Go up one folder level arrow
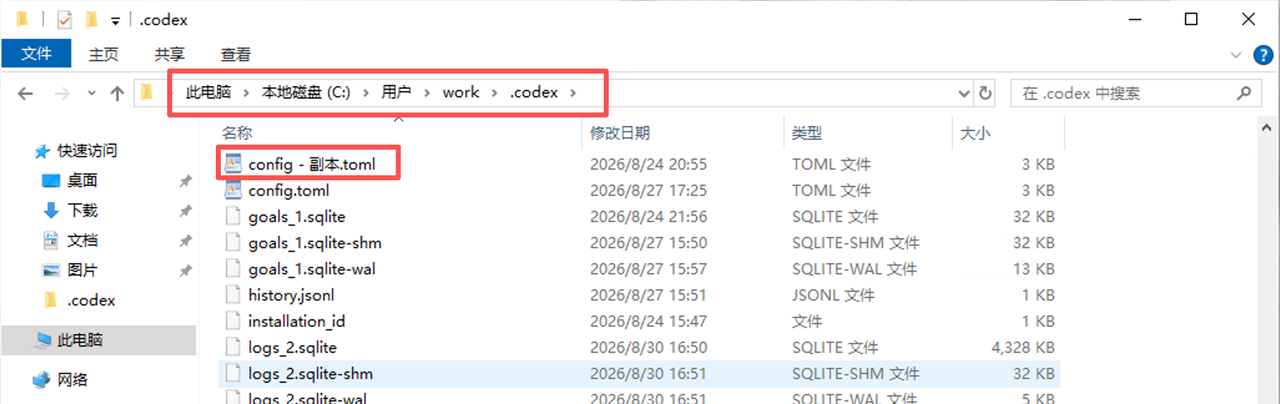Viewport: 1280px width, 404px height. (117, 93)
